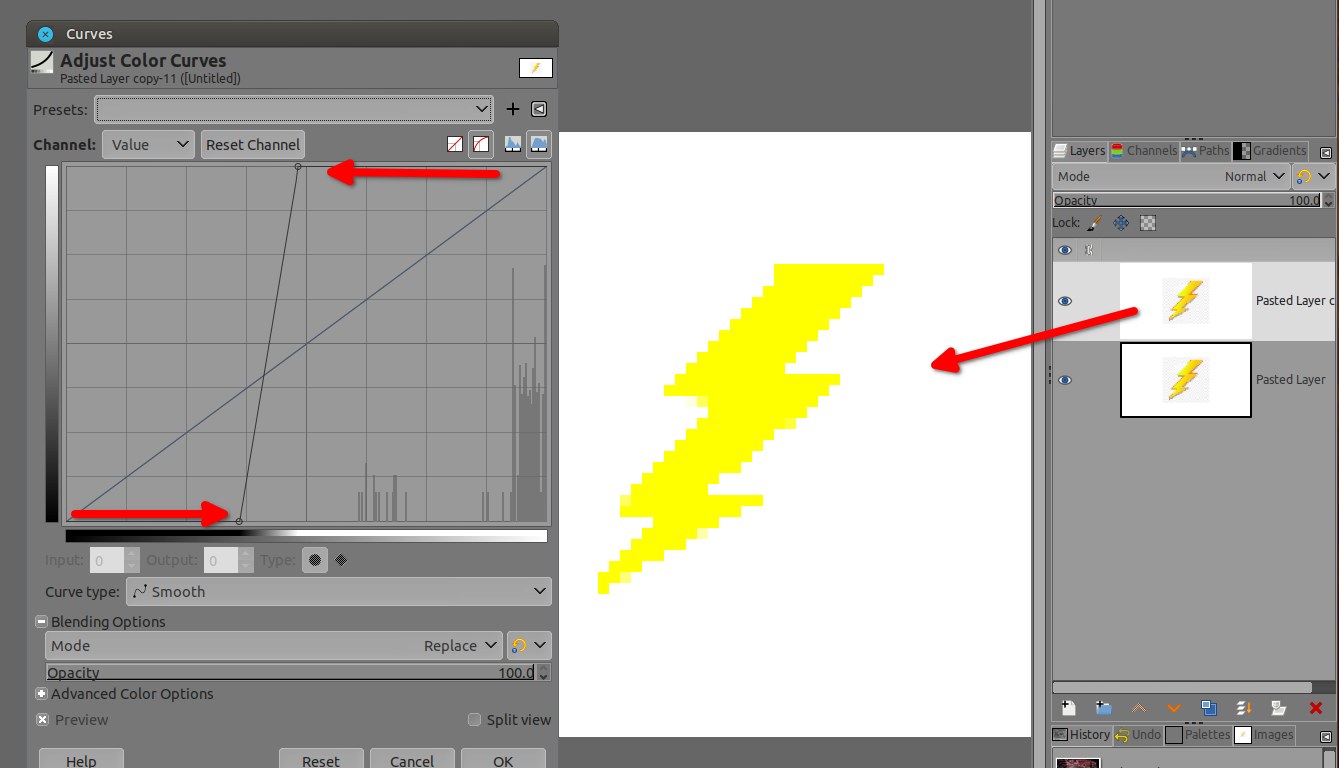The height and width of the screenshot is (768, 1339).
Task: Open the Presets dropdown
Action: (294, 109)
